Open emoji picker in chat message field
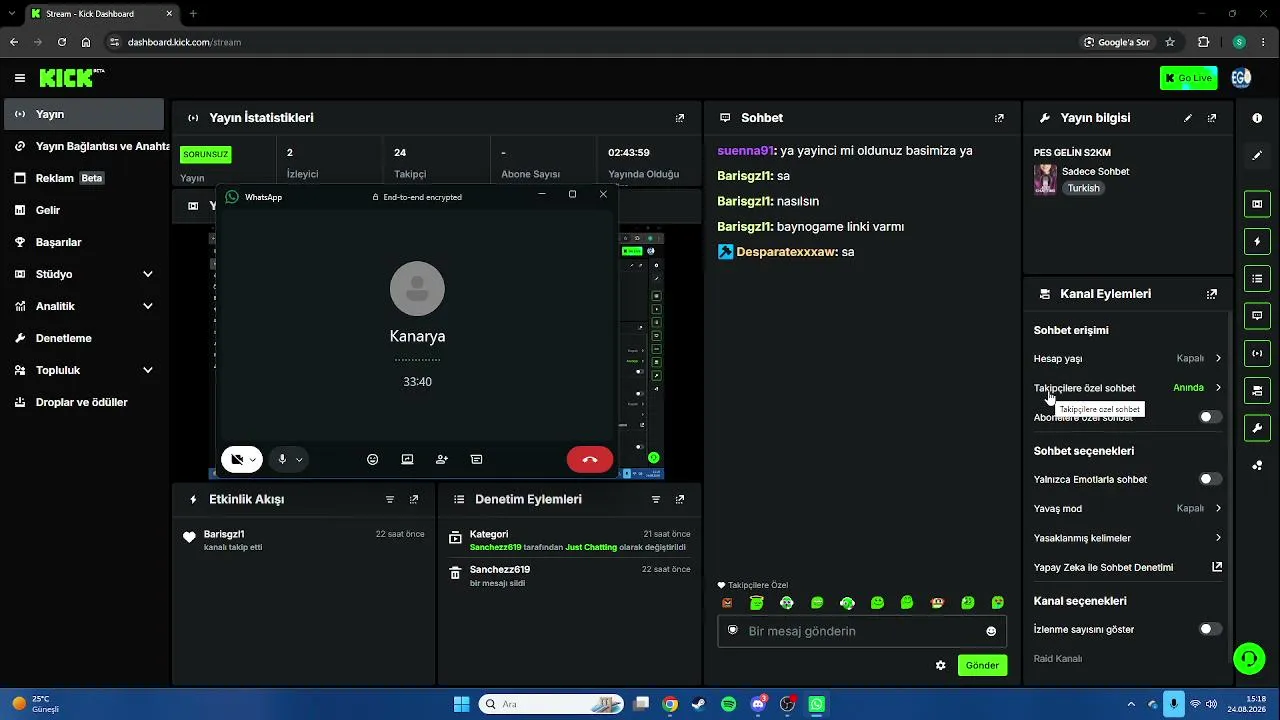1280x720 pixels. coord(991,631)
